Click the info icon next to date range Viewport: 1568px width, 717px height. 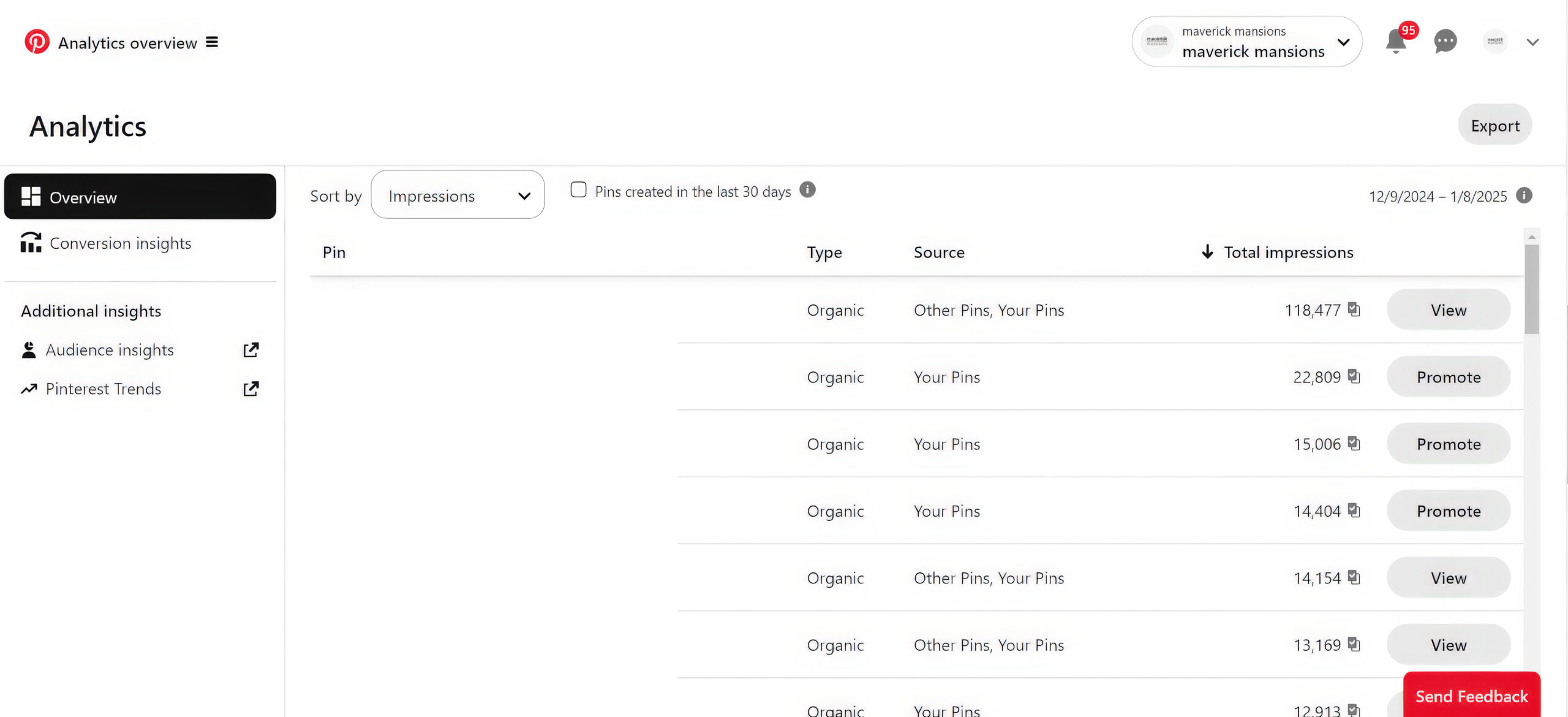tap(1524, 195)
